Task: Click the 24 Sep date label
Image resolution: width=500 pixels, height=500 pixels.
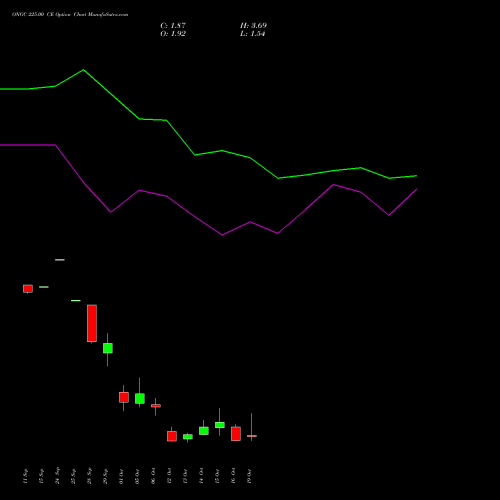Action: [57, 476]
